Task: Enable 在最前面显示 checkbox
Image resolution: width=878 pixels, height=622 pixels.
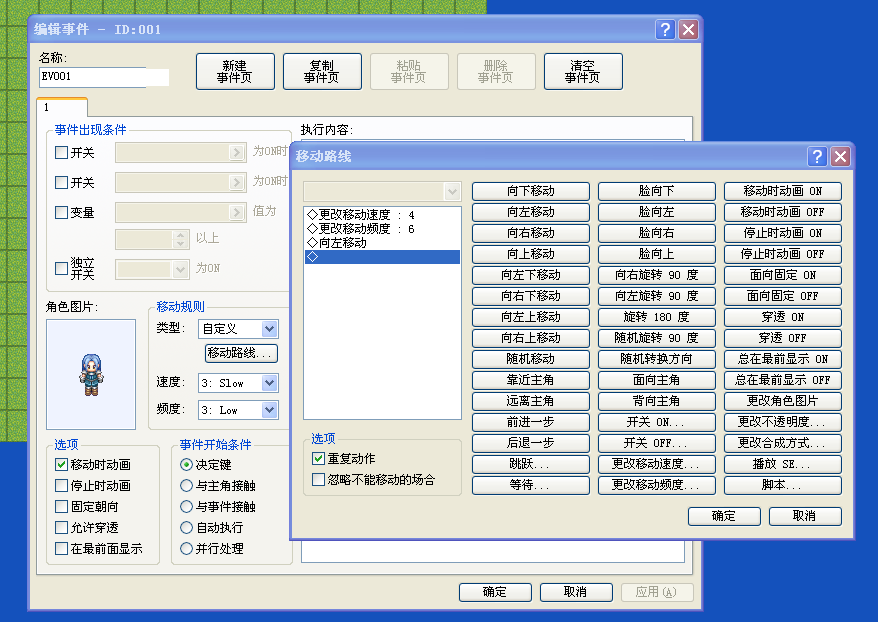Action: click(62, 549)
